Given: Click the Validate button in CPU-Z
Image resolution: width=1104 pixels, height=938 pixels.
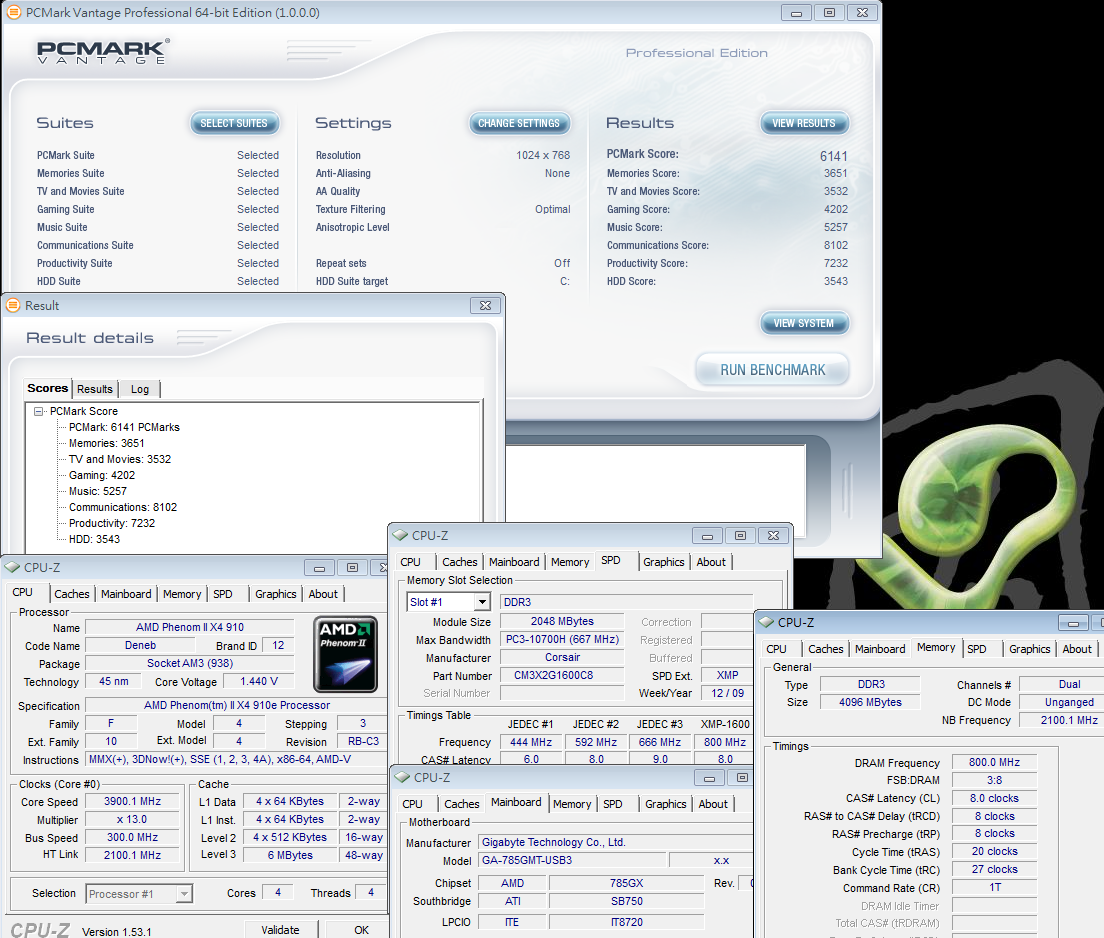Looking at the screenshot, I should [280, 930].
